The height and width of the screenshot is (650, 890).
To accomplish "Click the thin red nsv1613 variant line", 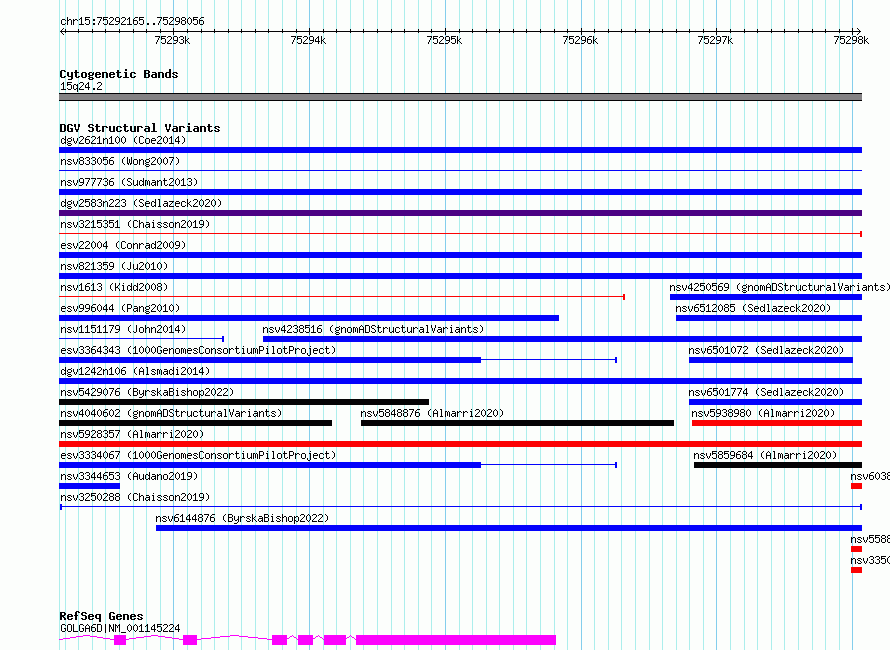I will 342,297.
